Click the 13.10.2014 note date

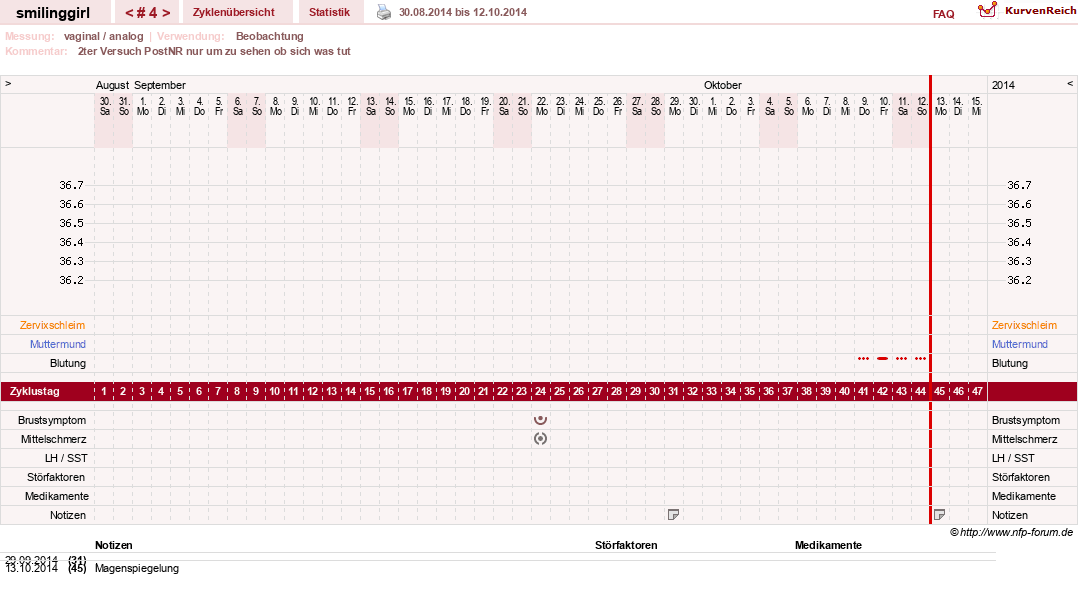pyautogui.click(x=32, y=568)
